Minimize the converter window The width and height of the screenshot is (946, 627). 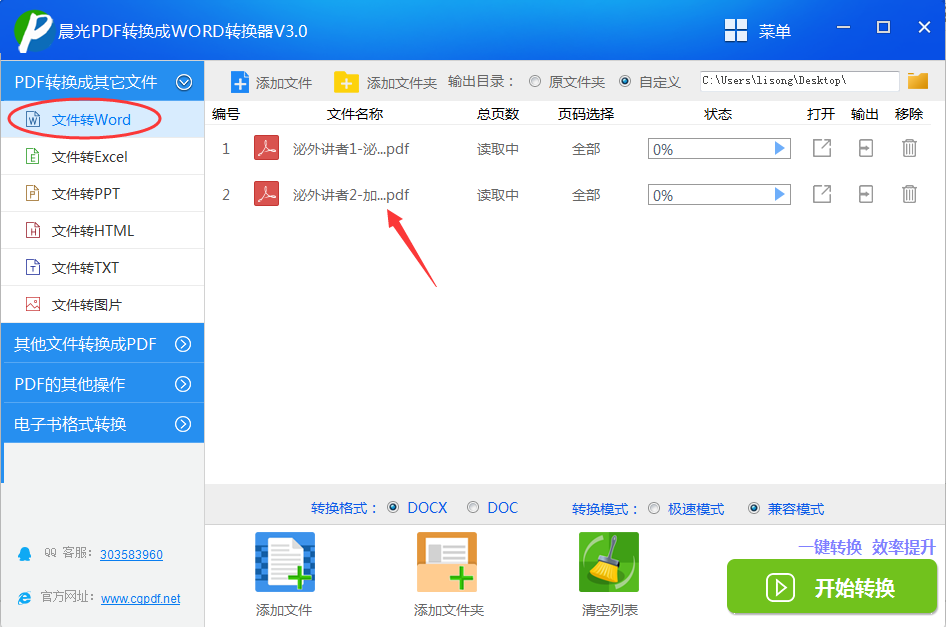[843, 27]
